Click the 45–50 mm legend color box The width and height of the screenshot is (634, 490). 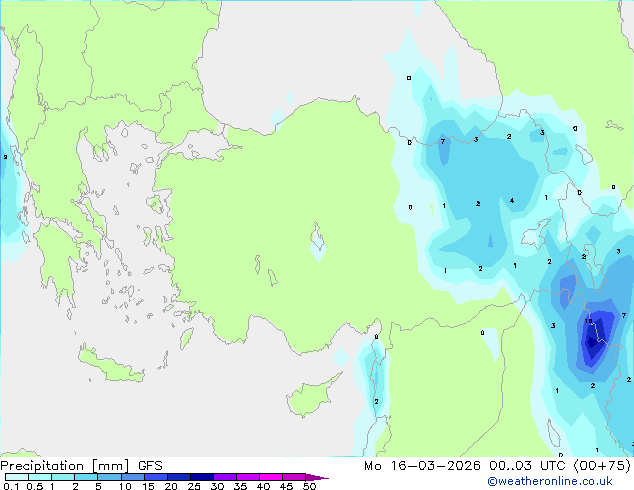(x=294, y=477)
